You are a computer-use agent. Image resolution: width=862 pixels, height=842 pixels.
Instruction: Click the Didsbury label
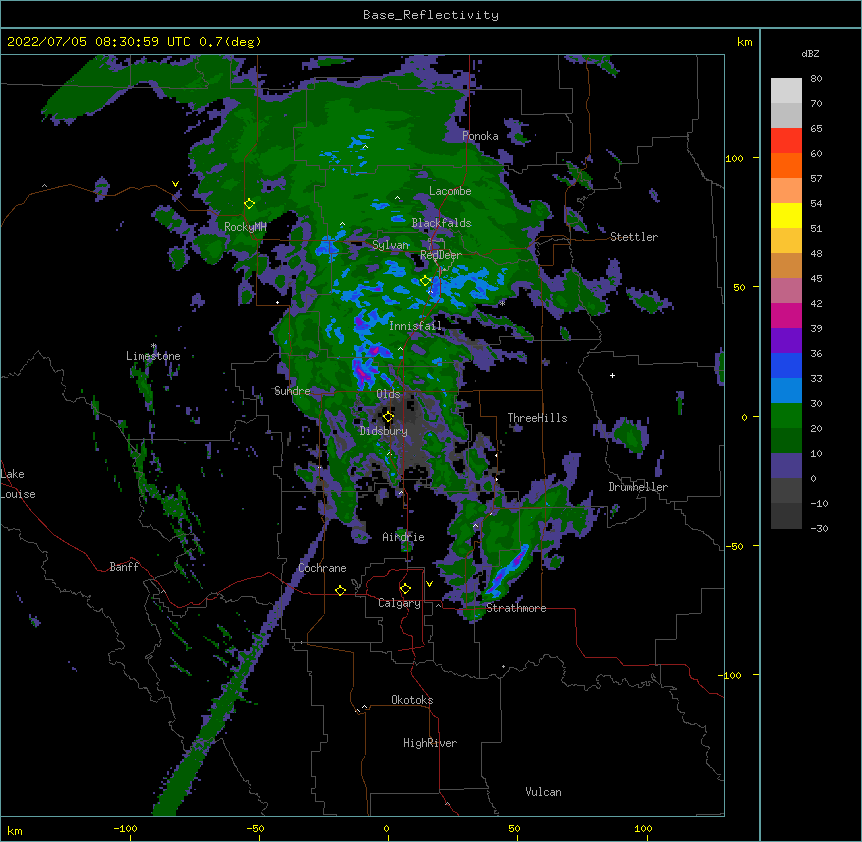(x=384, y=431)
